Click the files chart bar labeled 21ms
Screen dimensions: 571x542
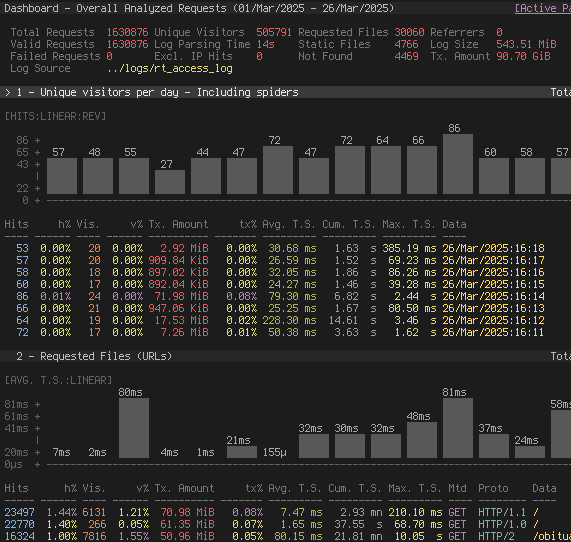click(242, 452)
